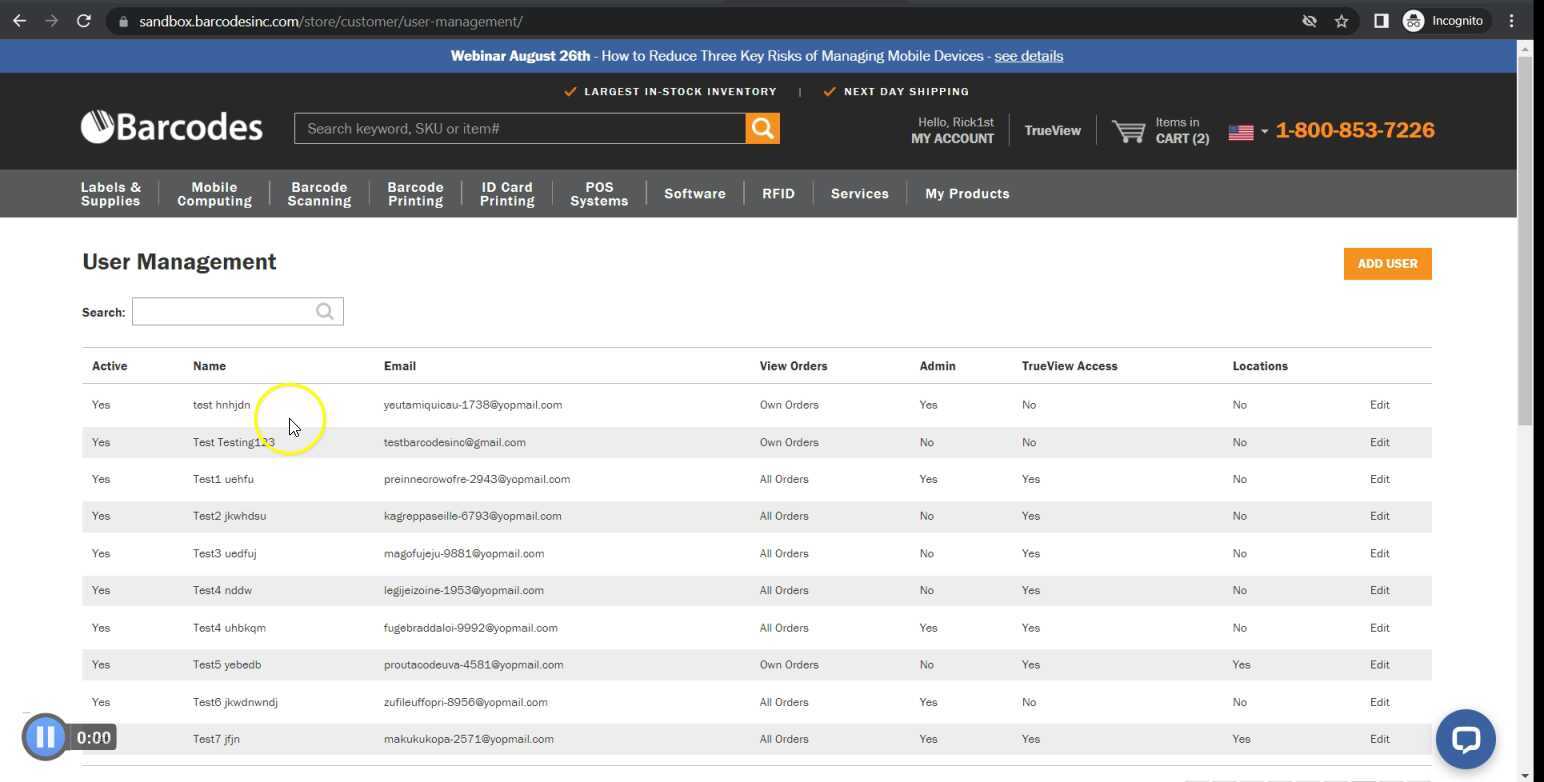This screenshot has height=782, width=1544.
Task: Open the live chat bubble
Action: (1465, 739)
